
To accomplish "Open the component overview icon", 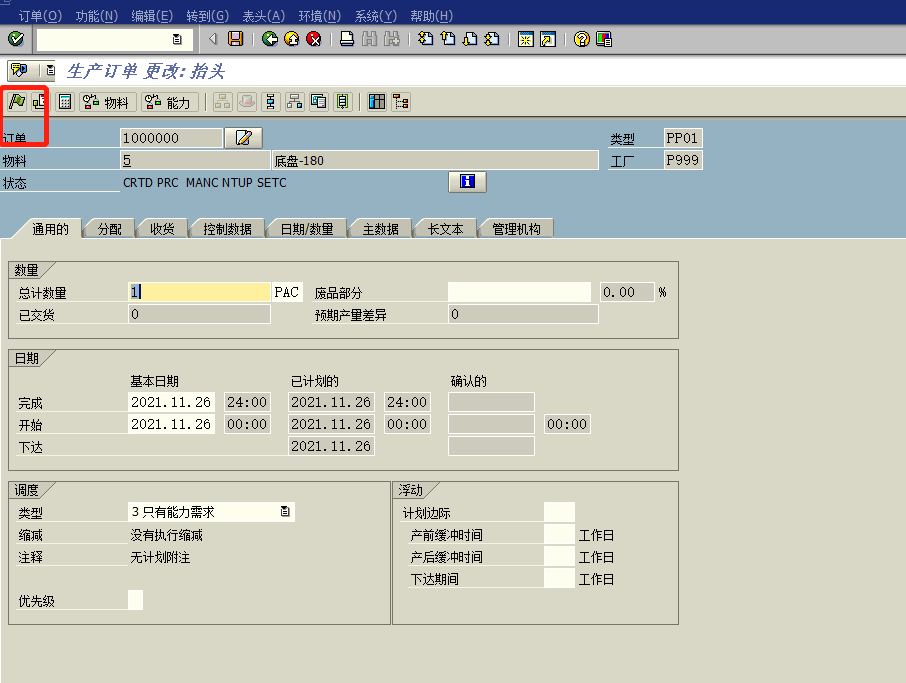I will click(295, 102).
